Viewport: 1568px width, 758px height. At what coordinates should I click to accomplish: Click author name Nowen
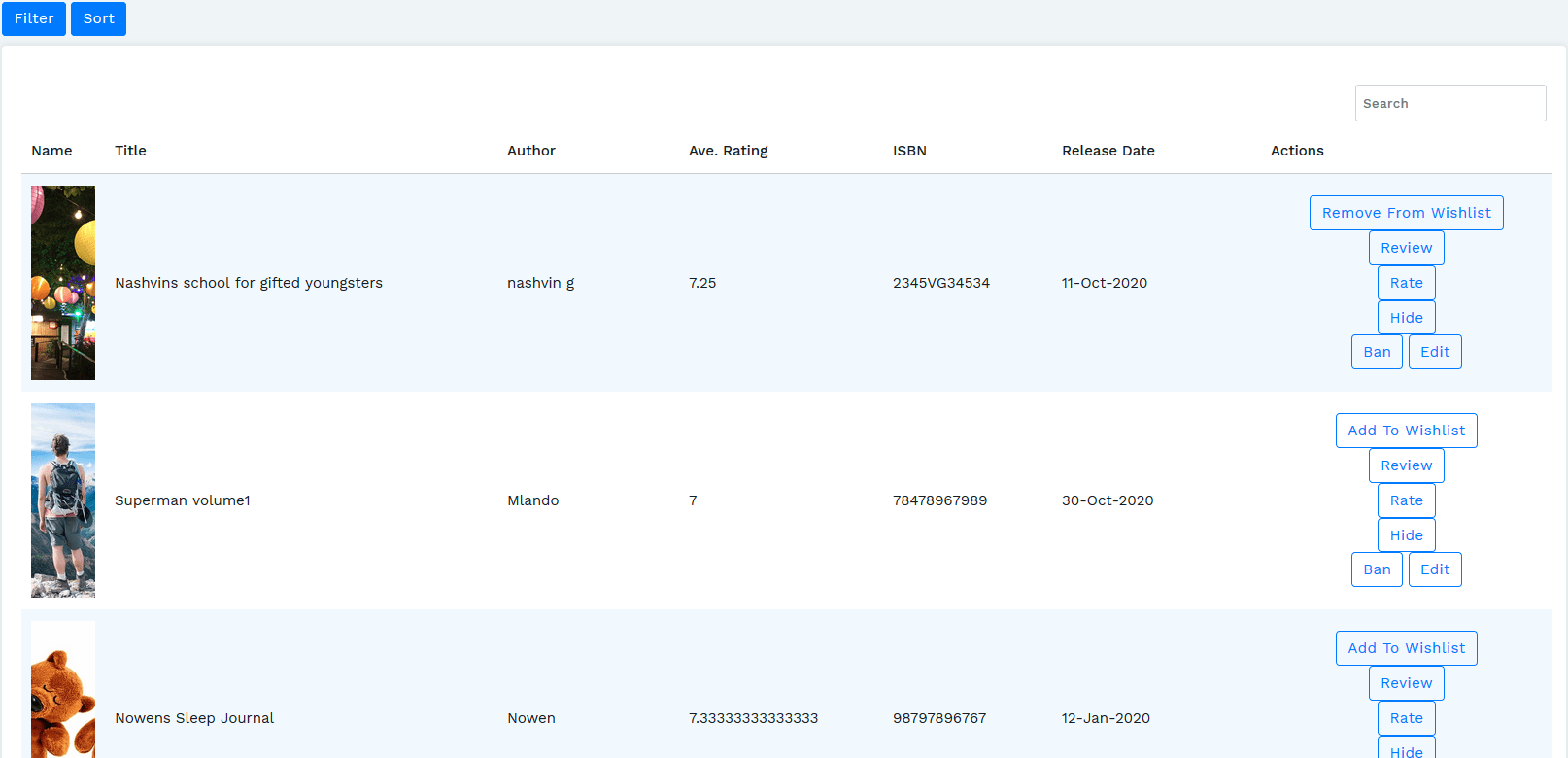(x=531, y=718)
